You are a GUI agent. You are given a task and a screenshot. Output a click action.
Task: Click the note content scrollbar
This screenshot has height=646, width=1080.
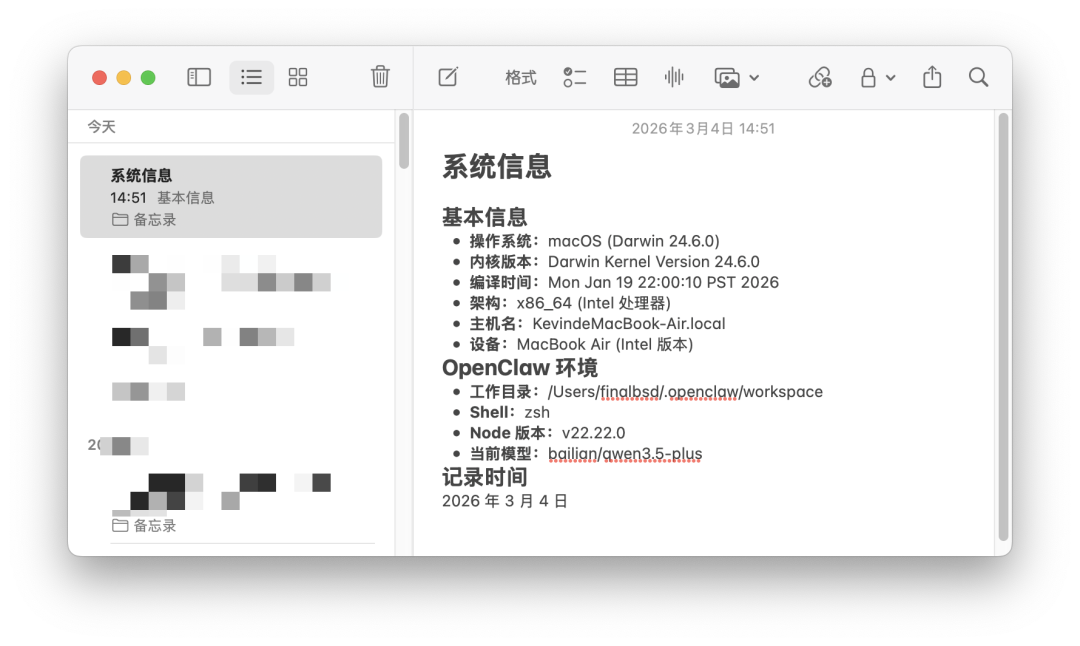(1004, 326)
